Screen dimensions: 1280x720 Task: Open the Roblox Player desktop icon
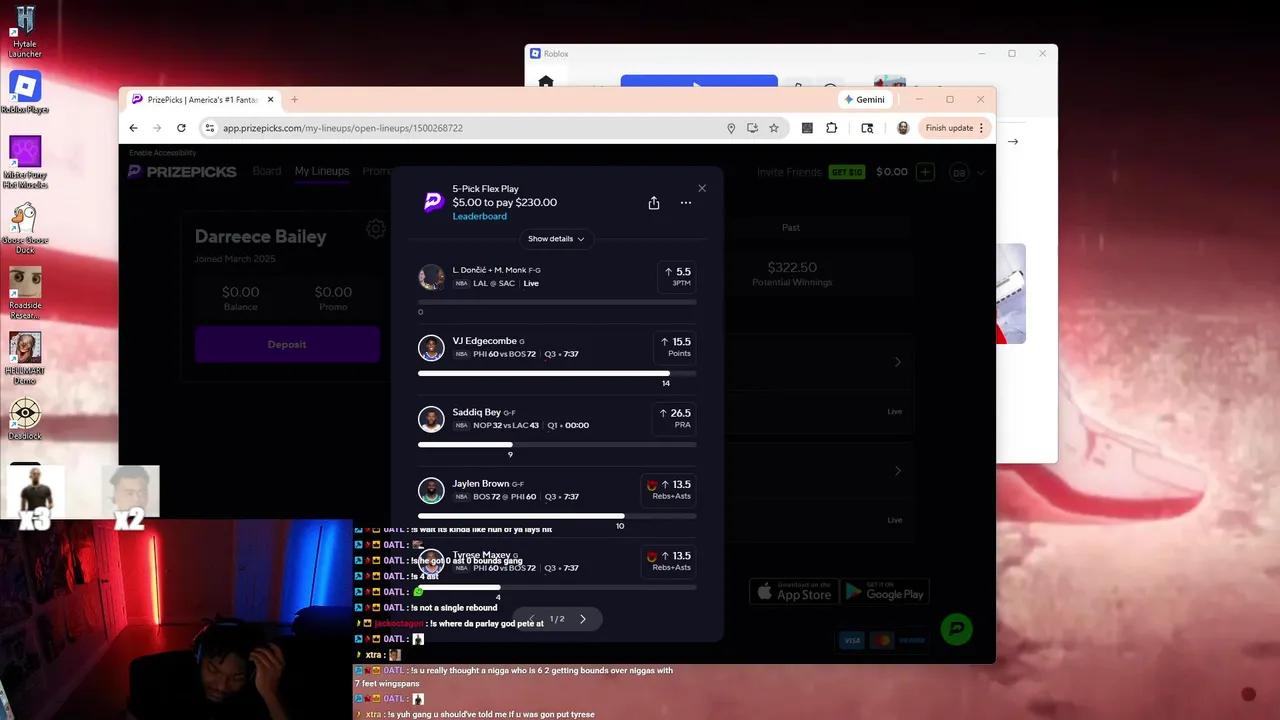pyautogui.click(x=25, y=92)
